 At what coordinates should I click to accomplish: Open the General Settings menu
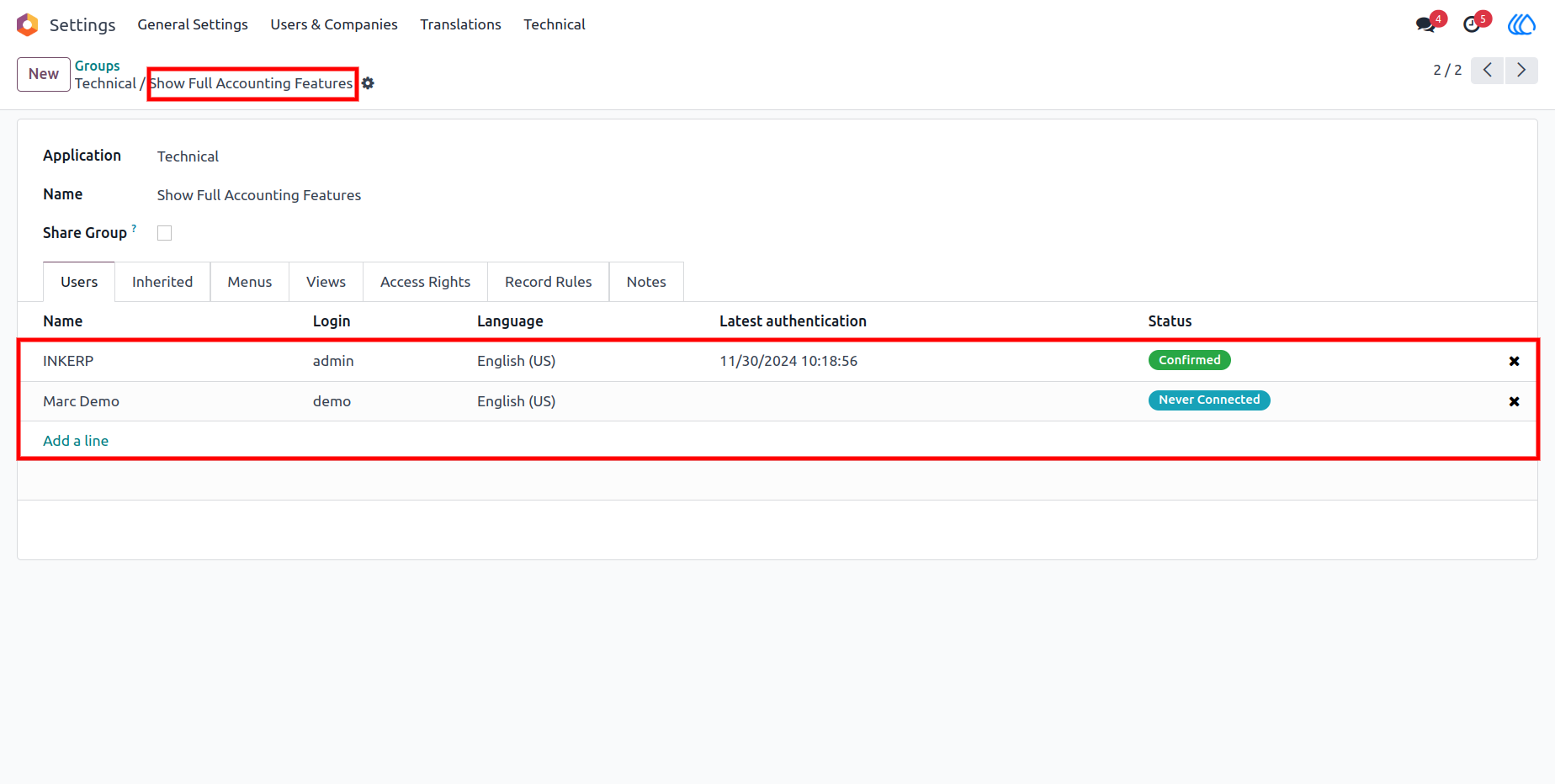point(193,24)
